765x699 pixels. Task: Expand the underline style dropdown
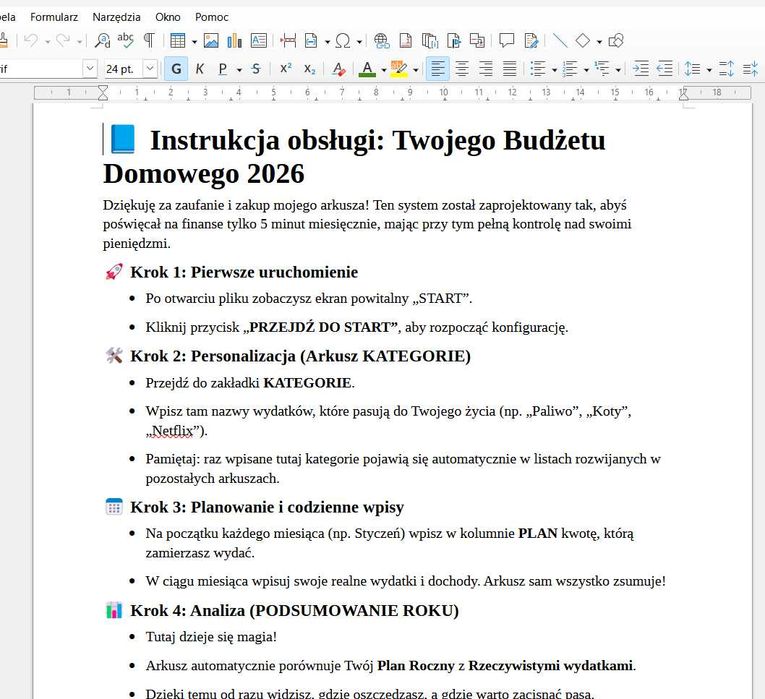(239, 70)
